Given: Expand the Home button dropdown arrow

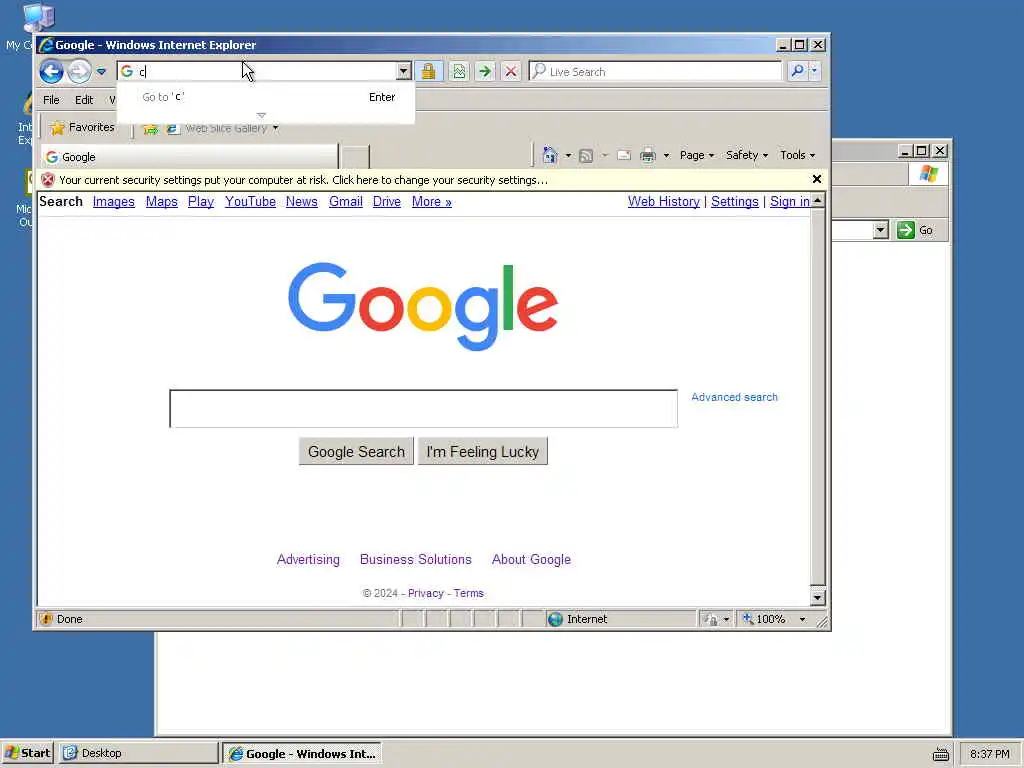Looking at the screenshot, I should [x=568, y=155].
